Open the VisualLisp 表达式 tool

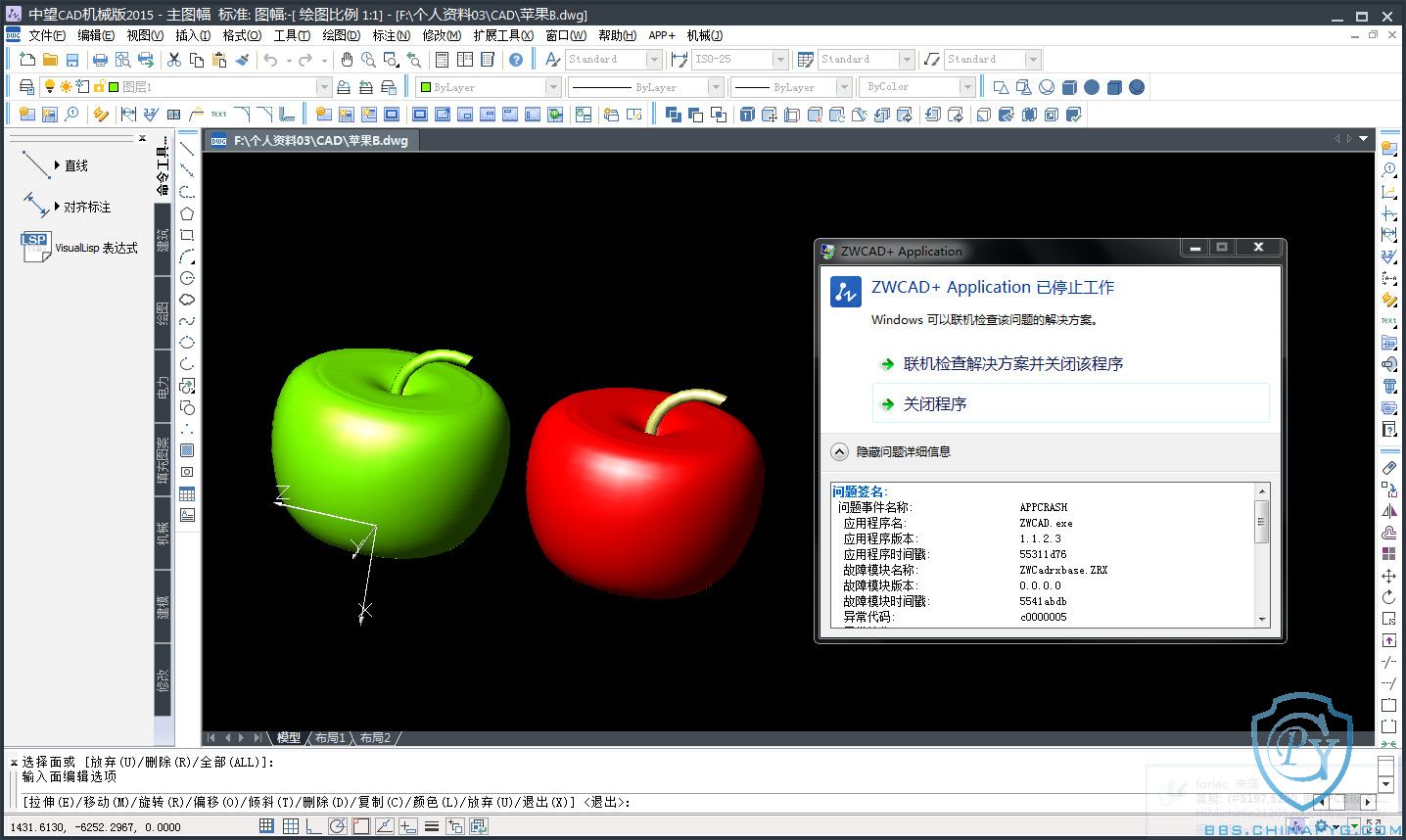pyautogui.click(x=79, y=248)
